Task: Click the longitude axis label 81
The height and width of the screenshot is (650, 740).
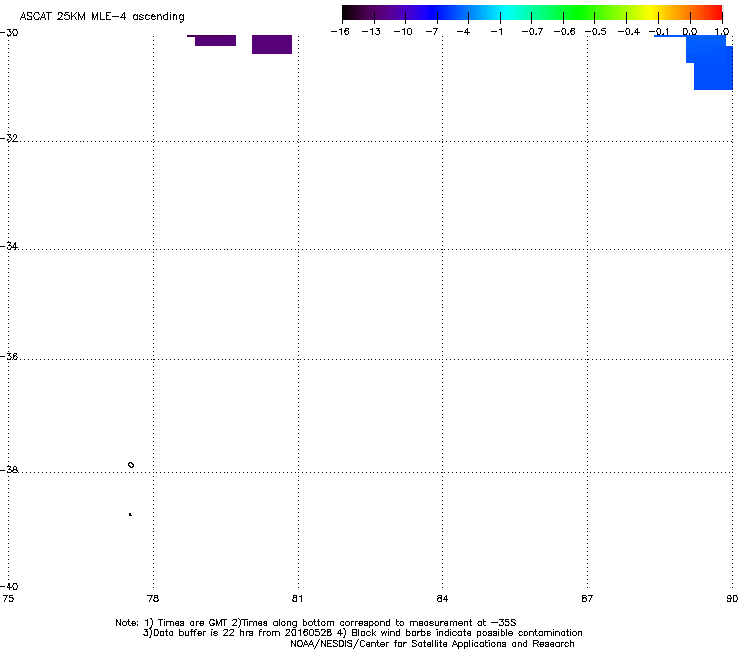Action: [x=297, y=599]
